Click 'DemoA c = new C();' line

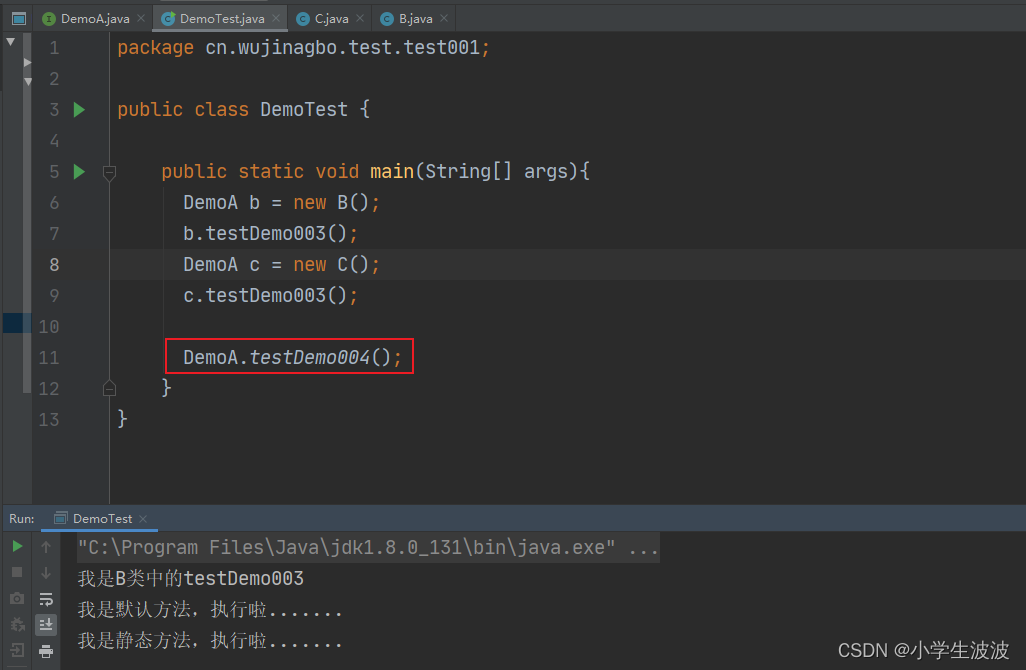281,265
